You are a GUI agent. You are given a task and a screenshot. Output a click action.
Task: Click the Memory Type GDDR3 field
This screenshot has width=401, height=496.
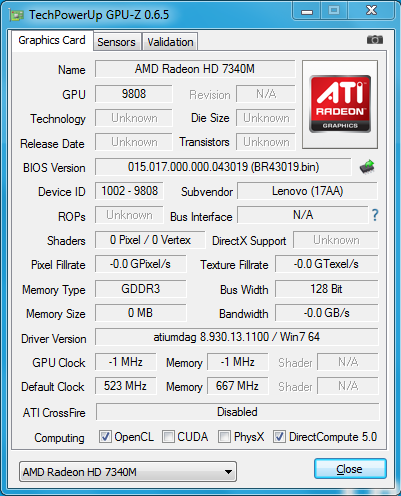tap(140, 289)
